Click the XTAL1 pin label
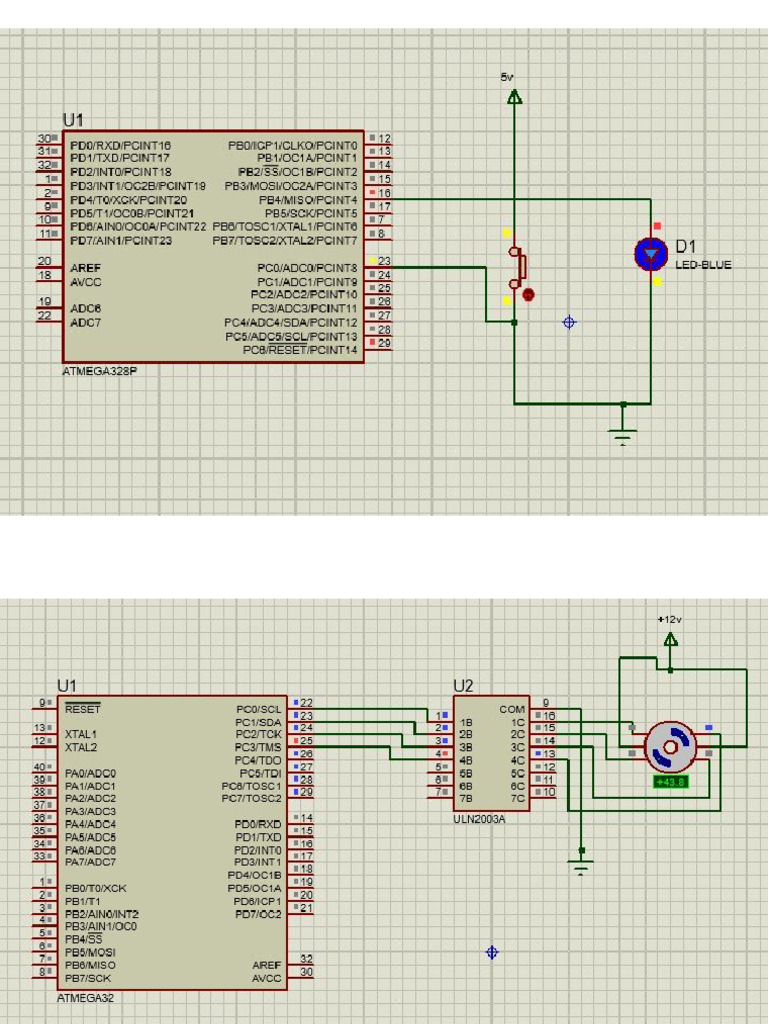768x1024 pixels. coord(81,734)
